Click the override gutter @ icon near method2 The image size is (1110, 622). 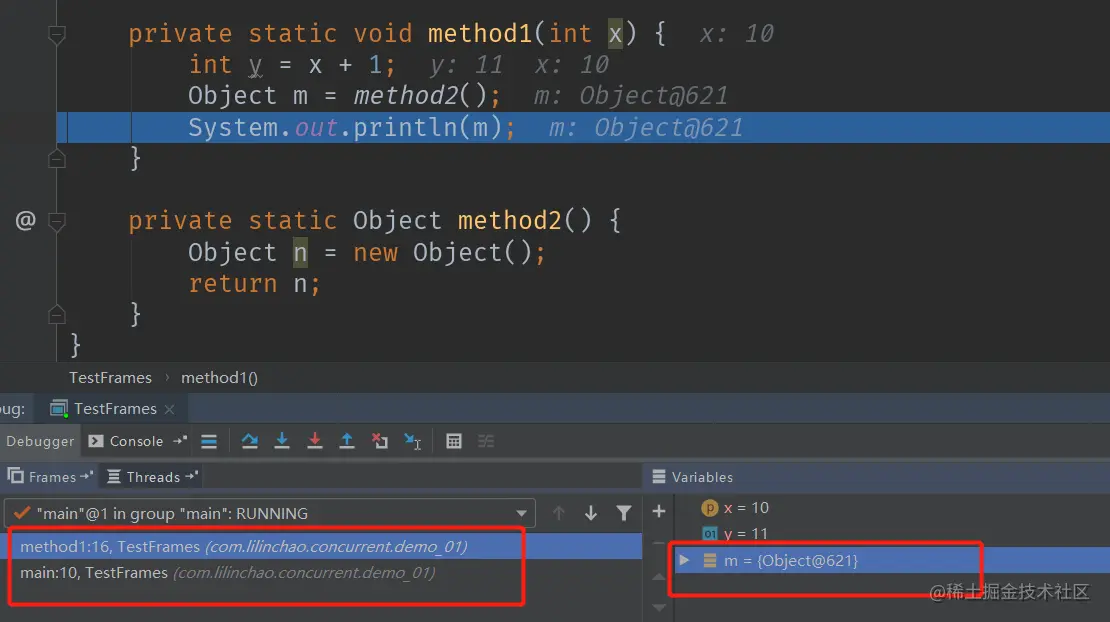click(x=25, y=221)
